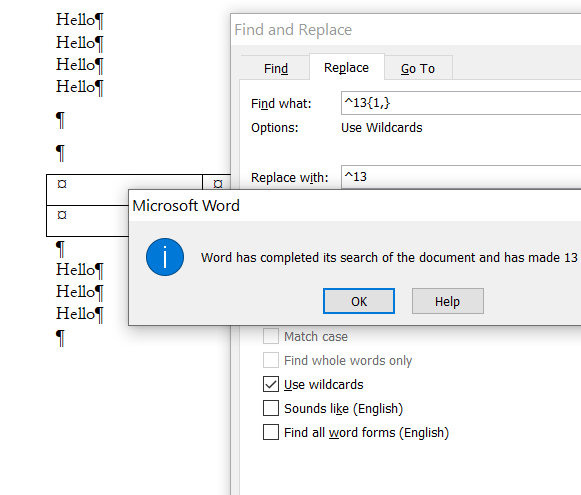Viewport: 581px width, 495px height.
Task: Click the top-left table cell
Action: coord(124,190)
